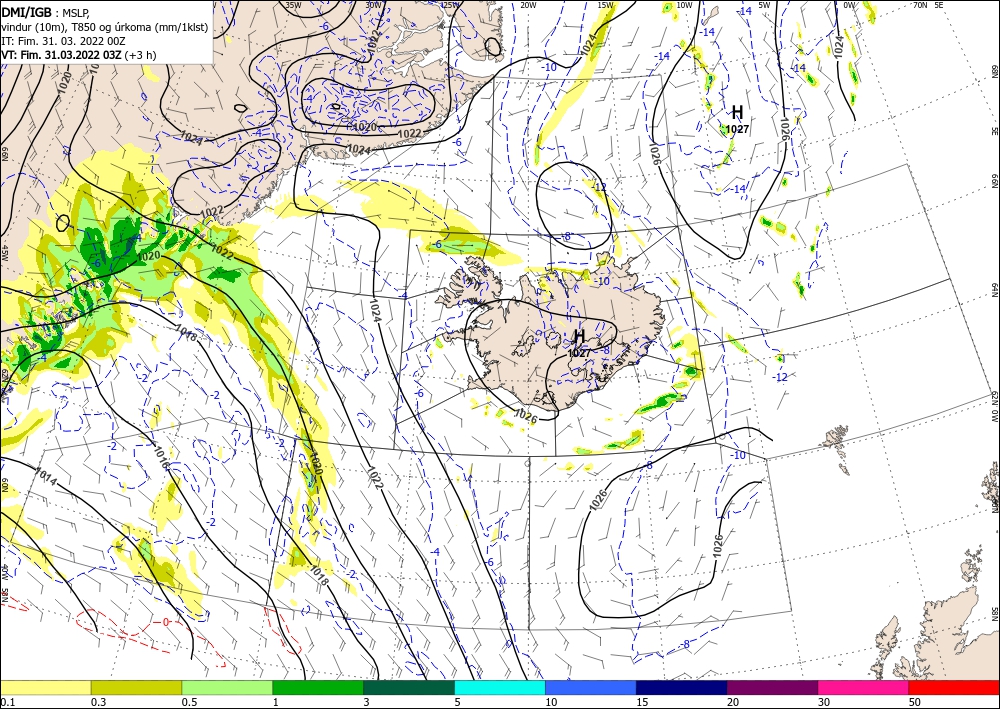Viewport: 1000px width, 709px height.
Task: Click the legend scale value 15
Action: click(642, 702)
